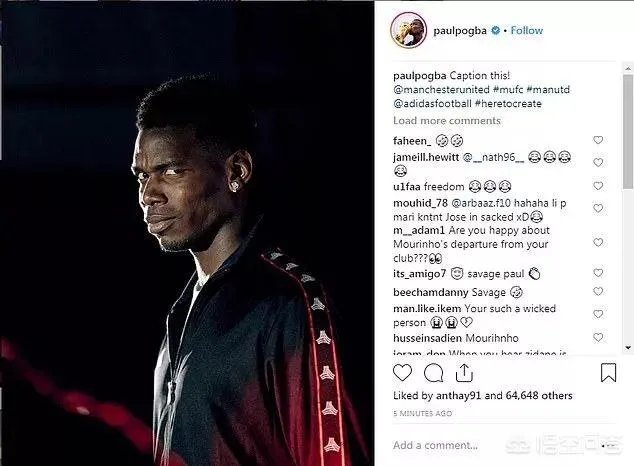Like u1faa's freedom comment heart
The image size is (634, 466).
598,186
